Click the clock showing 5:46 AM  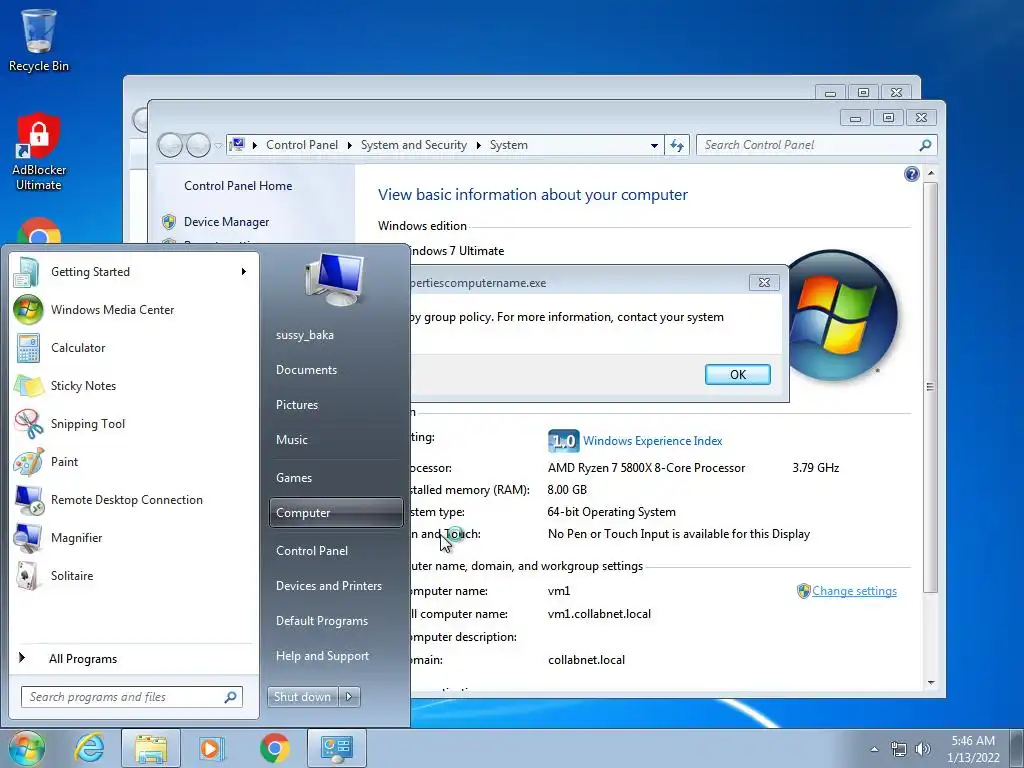[x=973, y=748]
